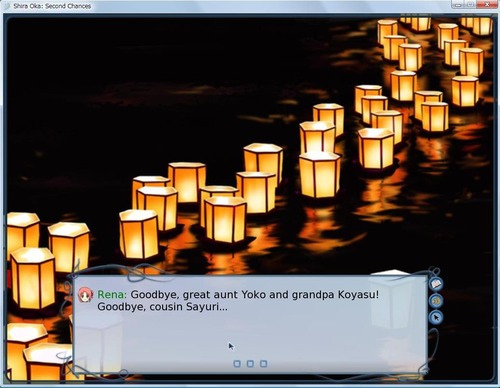The width and height of the screenshot is (500, 388).
Task: Click the mouse cursor icon button
Action: point(436,317)
